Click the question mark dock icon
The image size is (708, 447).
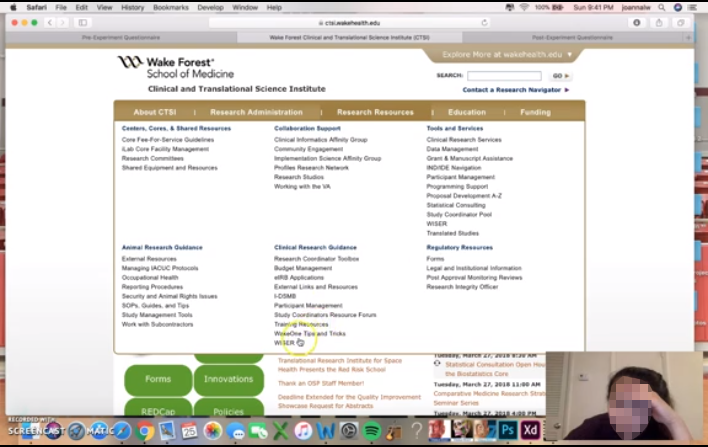(417, 431)
